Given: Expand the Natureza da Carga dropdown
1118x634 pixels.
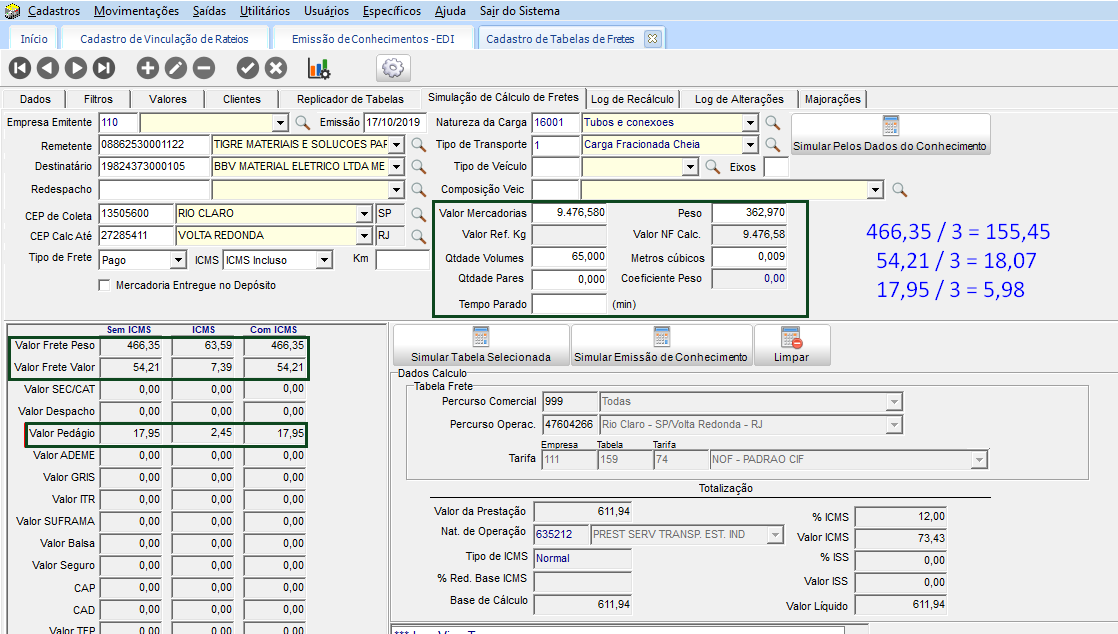Looking at the screenshot, I should point(750,123).
